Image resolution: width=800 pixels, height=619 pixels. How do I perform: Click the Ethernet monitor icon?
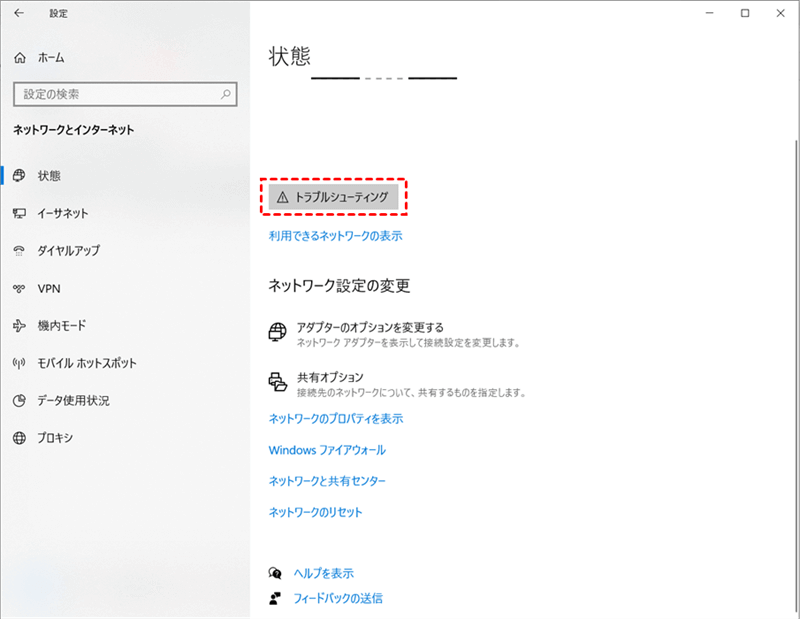[x=19, y=213]
